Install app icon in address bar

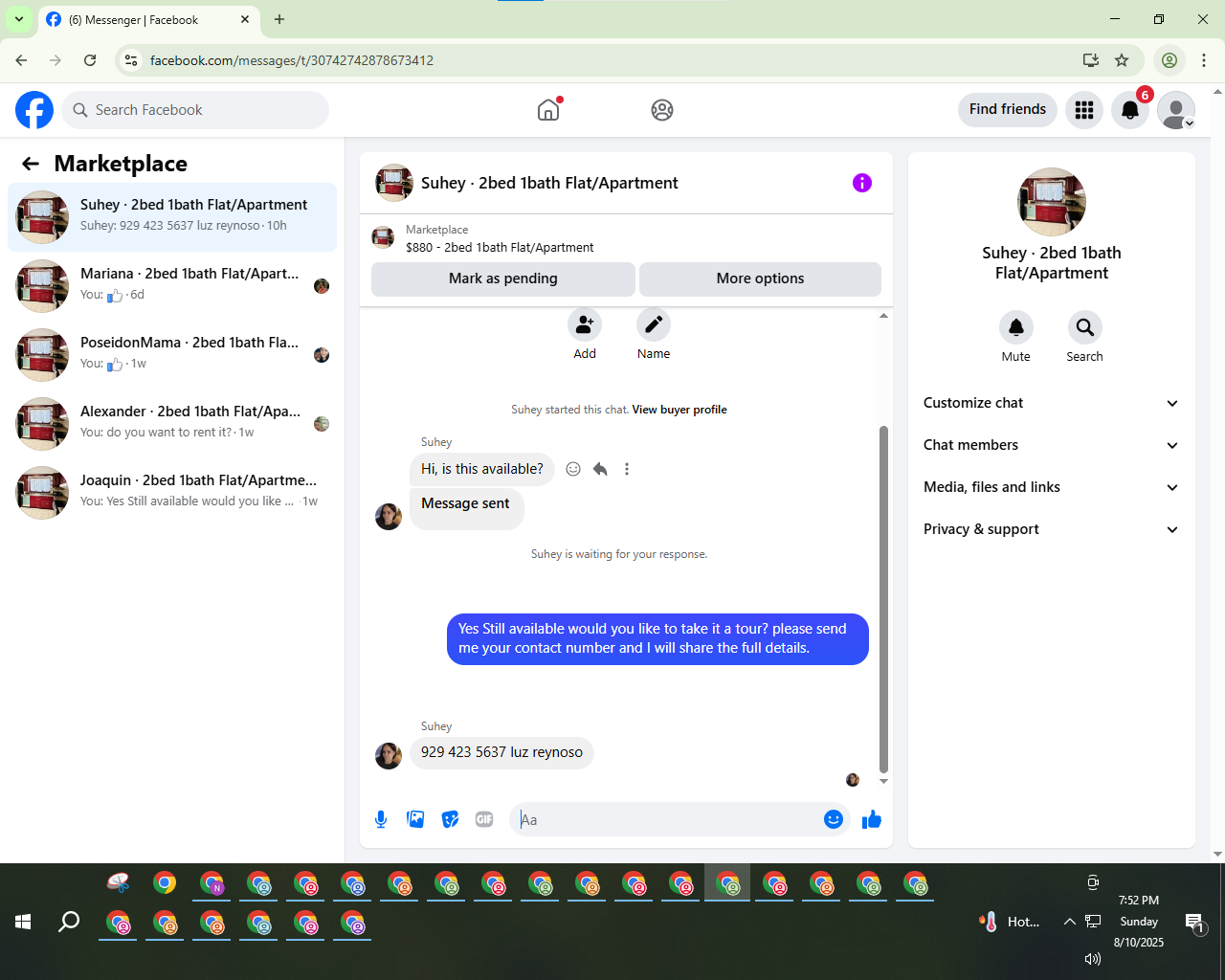[x=1091, y=60]
